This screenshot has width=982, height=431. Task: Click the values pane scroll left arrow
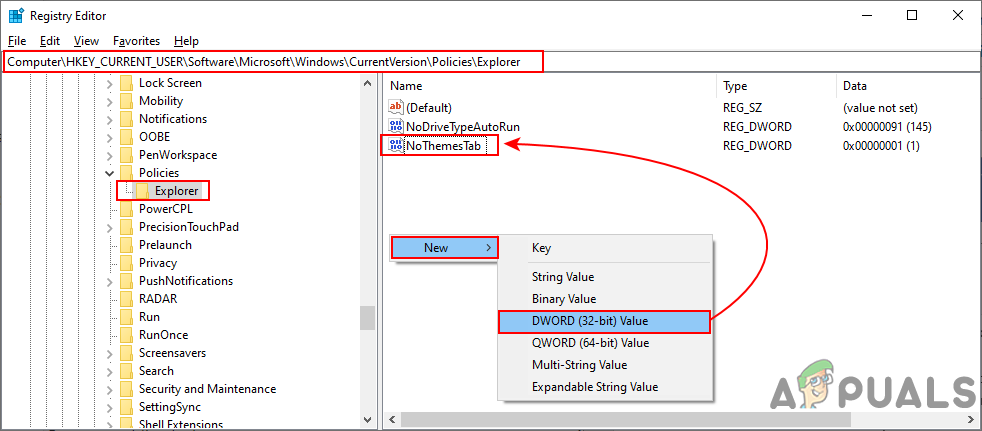coord(392,418)
